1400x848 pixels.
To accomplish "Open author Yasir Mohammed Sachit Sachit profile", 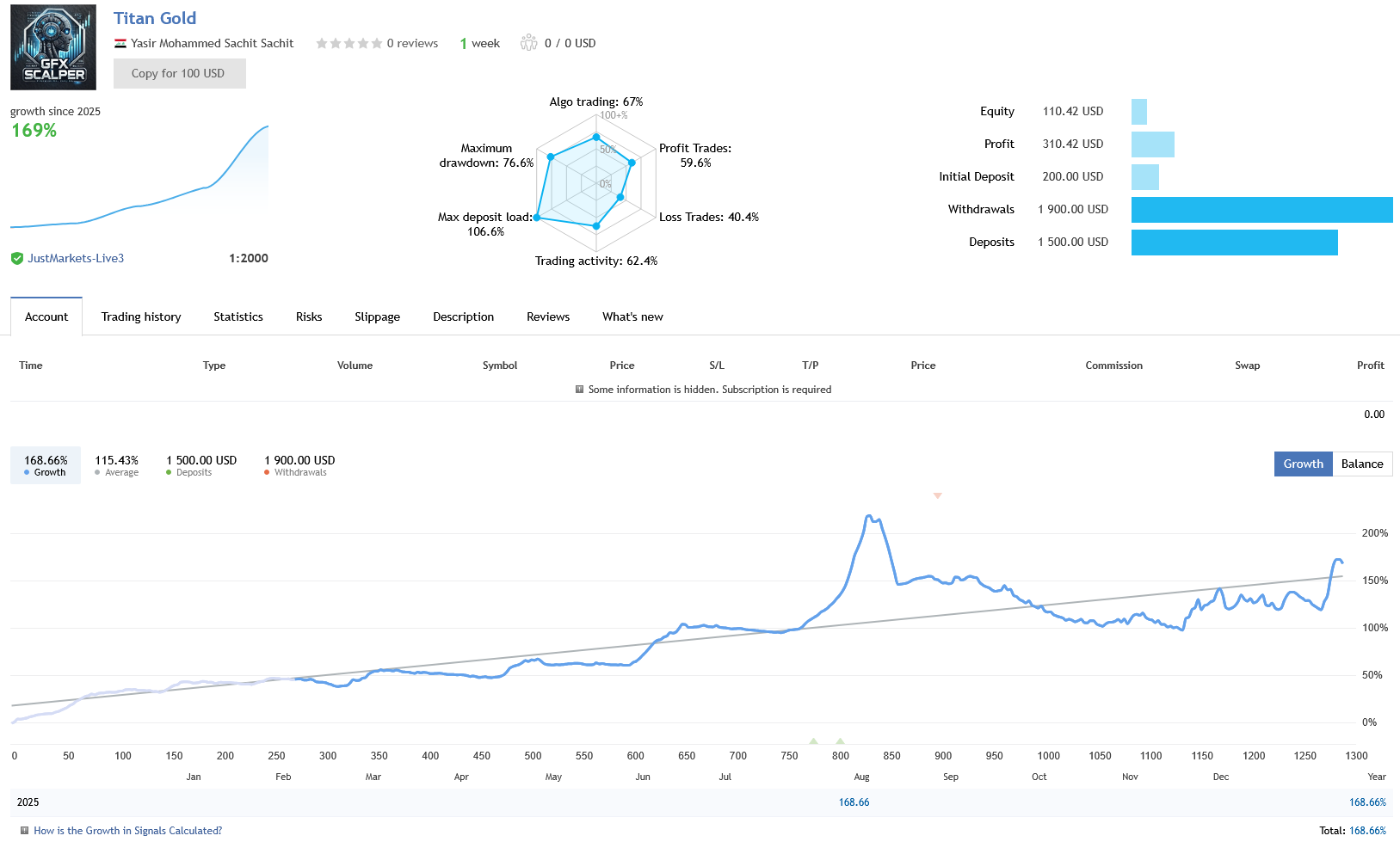I will [x=212, y=43].
